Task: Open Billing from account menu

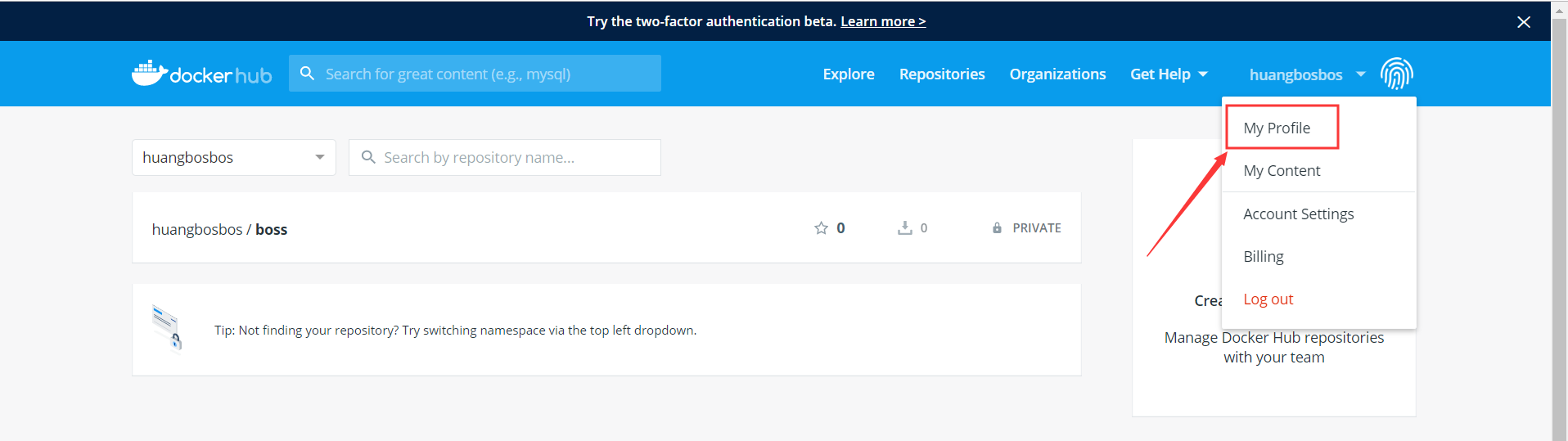Action: (x=1264, y=256)
